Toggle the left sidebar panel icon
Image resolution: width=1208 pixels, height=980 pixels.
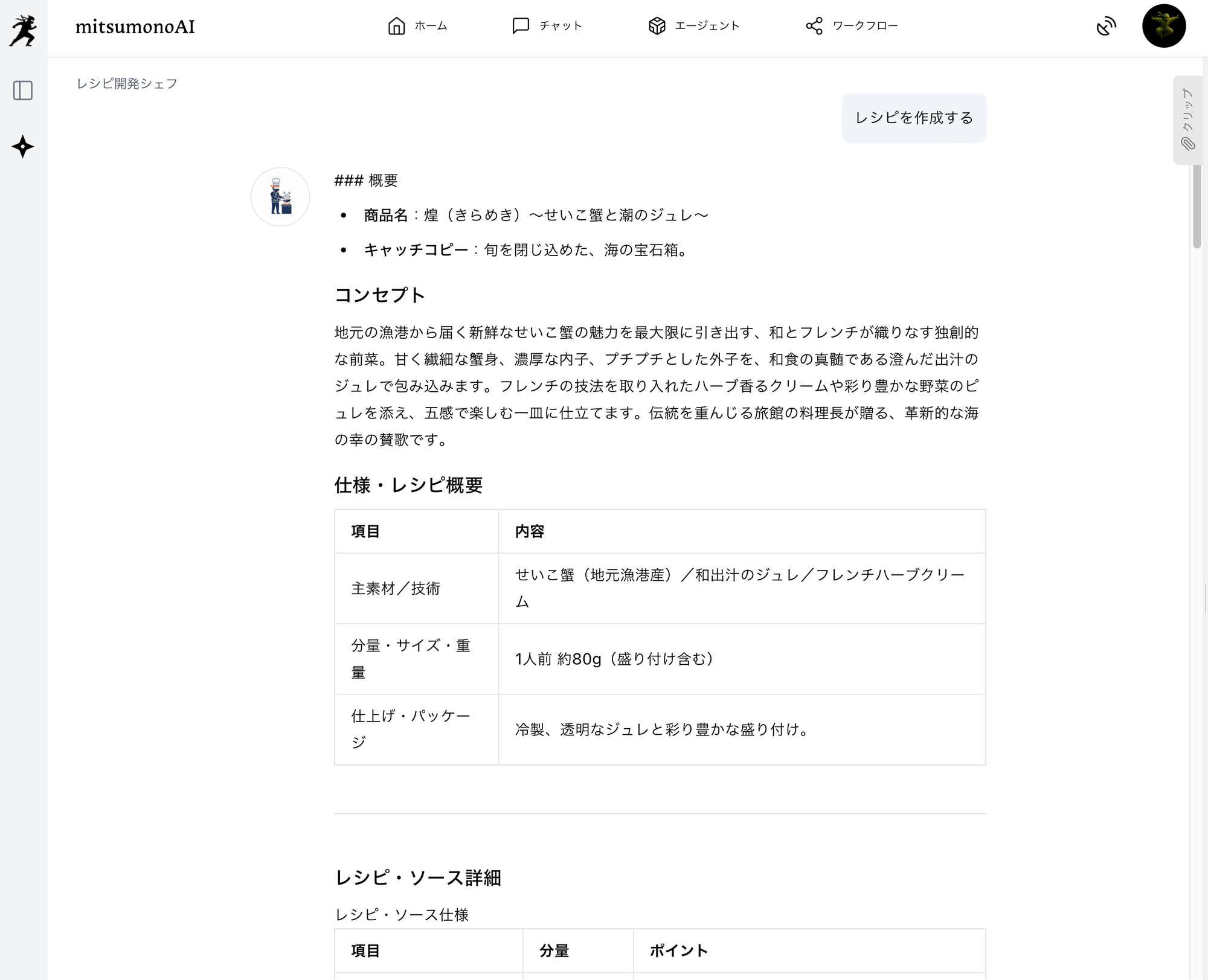[x=23, y=91]
